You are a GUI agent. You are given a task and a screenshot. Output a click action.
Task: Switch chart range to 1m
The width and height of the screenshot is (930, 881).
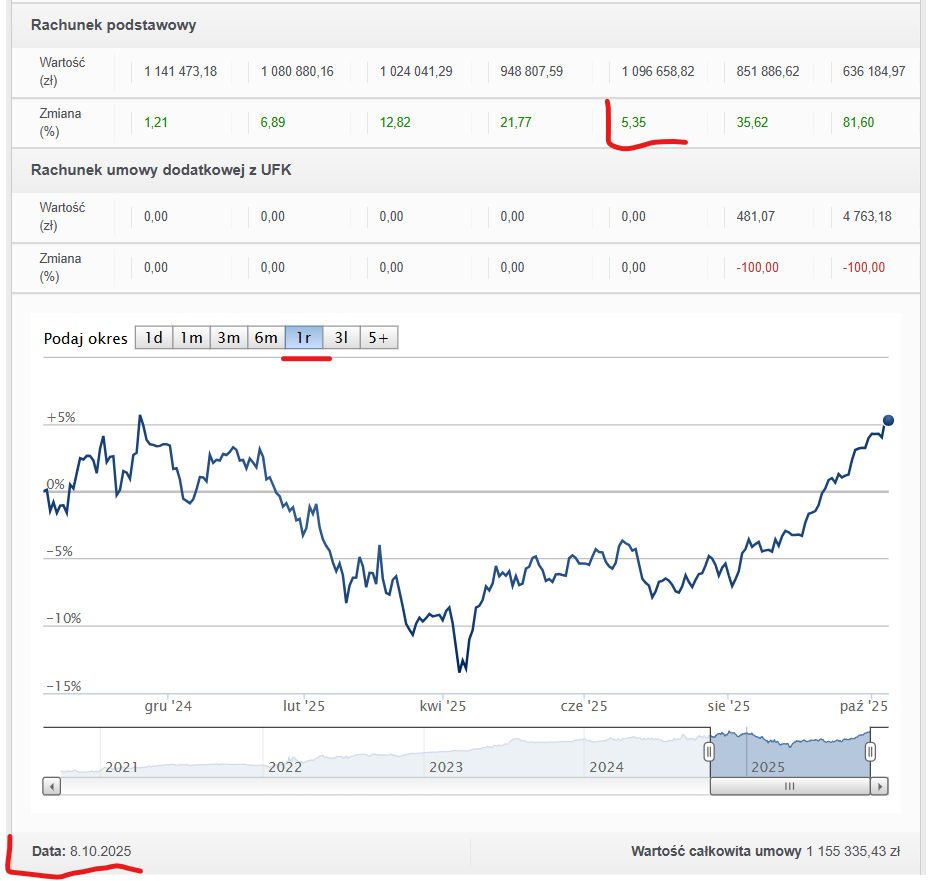pyautogui.click(x=191, y=338)
